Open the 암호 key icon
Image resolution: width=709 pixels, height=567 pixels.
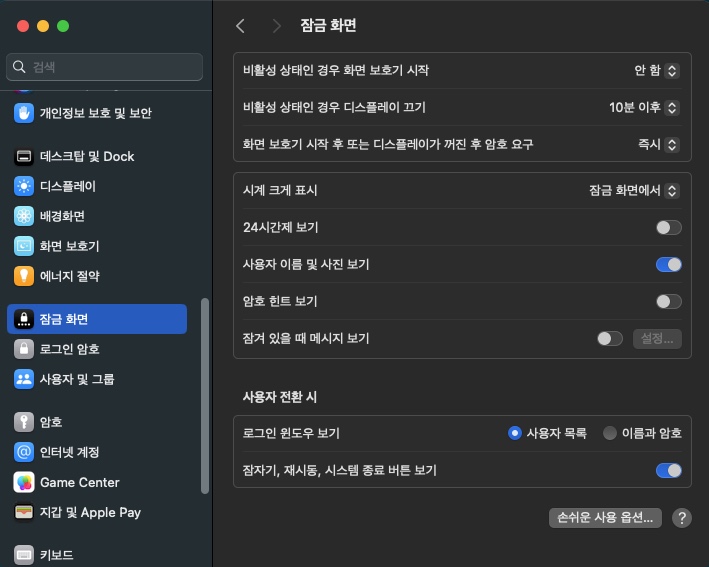[24, 422]
